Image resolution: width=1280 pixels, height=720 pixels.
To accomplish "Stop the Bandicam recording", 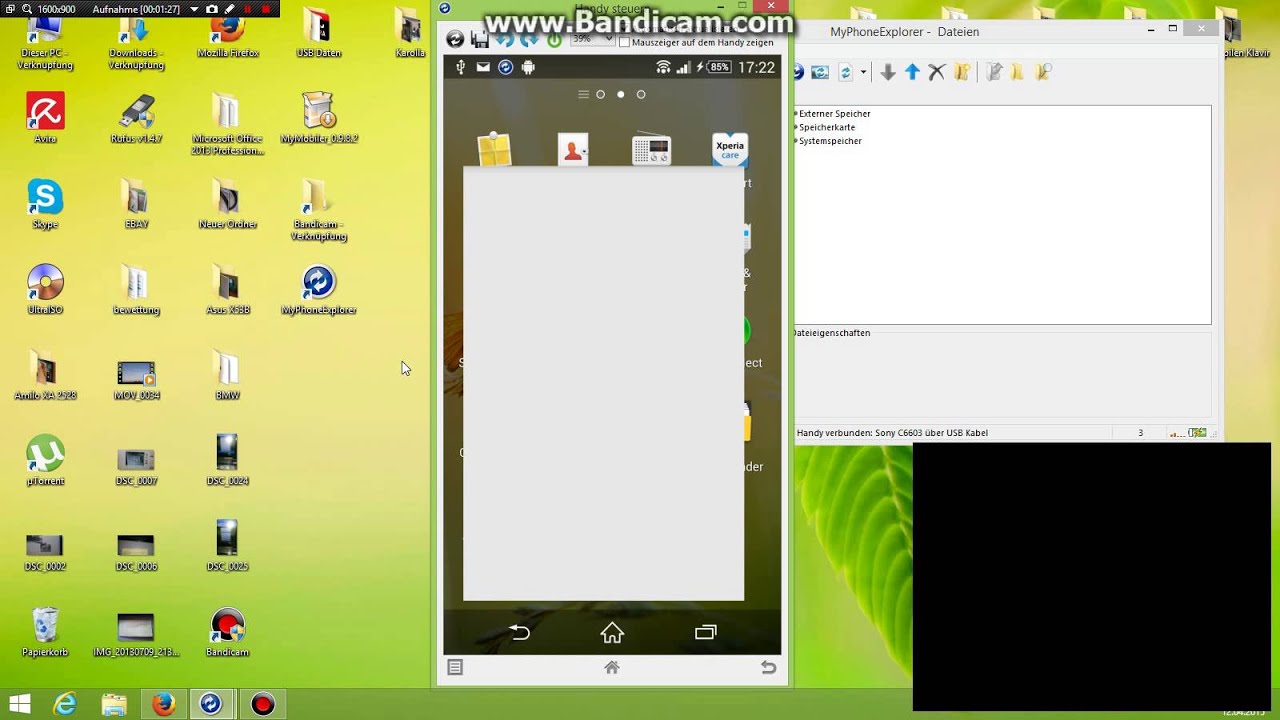I will tap(265, 9).
